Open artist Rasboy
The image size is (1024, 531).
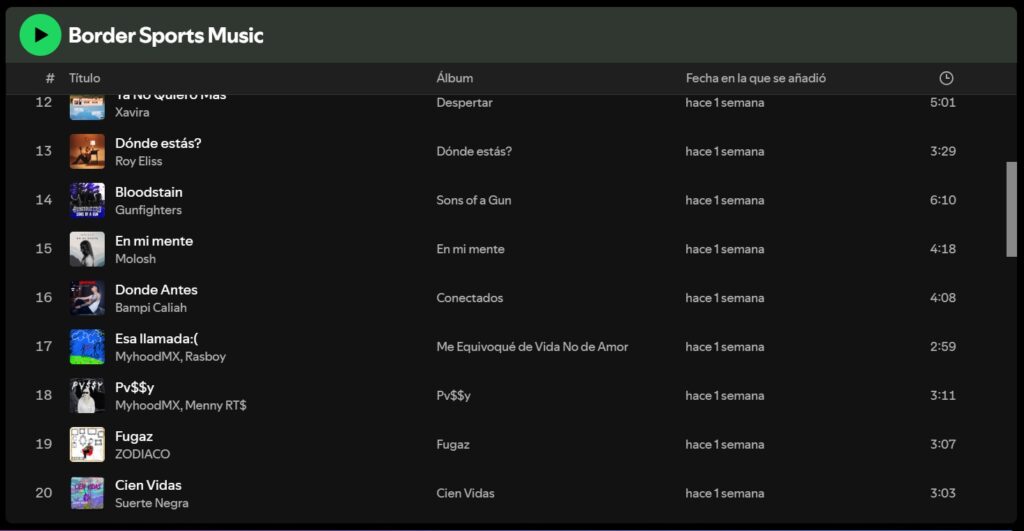point(205,357)
